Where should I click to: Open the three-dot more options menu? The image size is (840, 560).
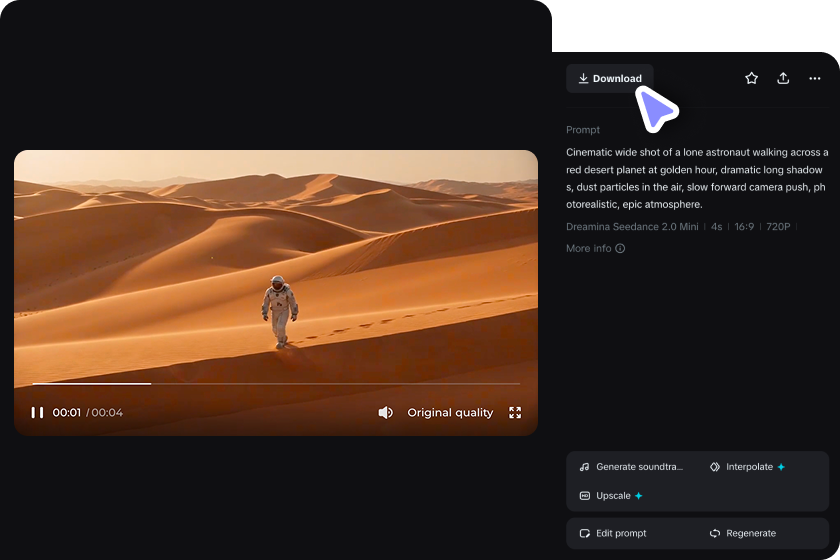pyautogui.click(x=815, y=78)
